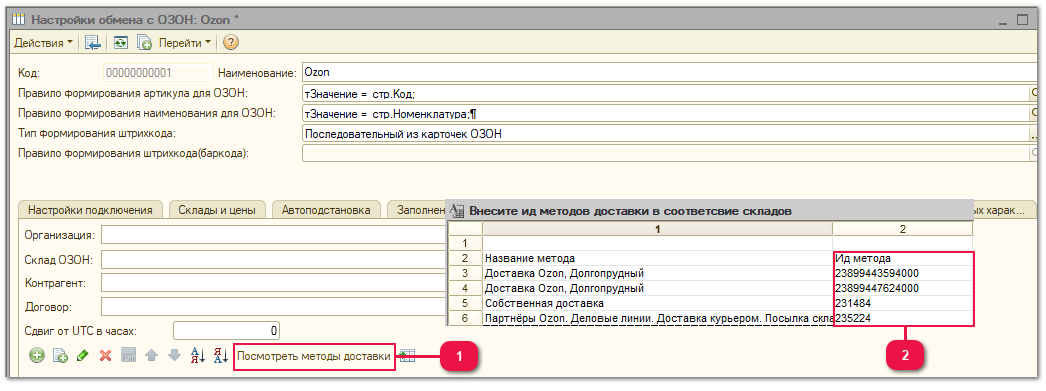Image resolution: width=1046 pixels, height=391 pixels.
Task: Click the Тип формирования штрихкода field
Action: coord(665,134)
